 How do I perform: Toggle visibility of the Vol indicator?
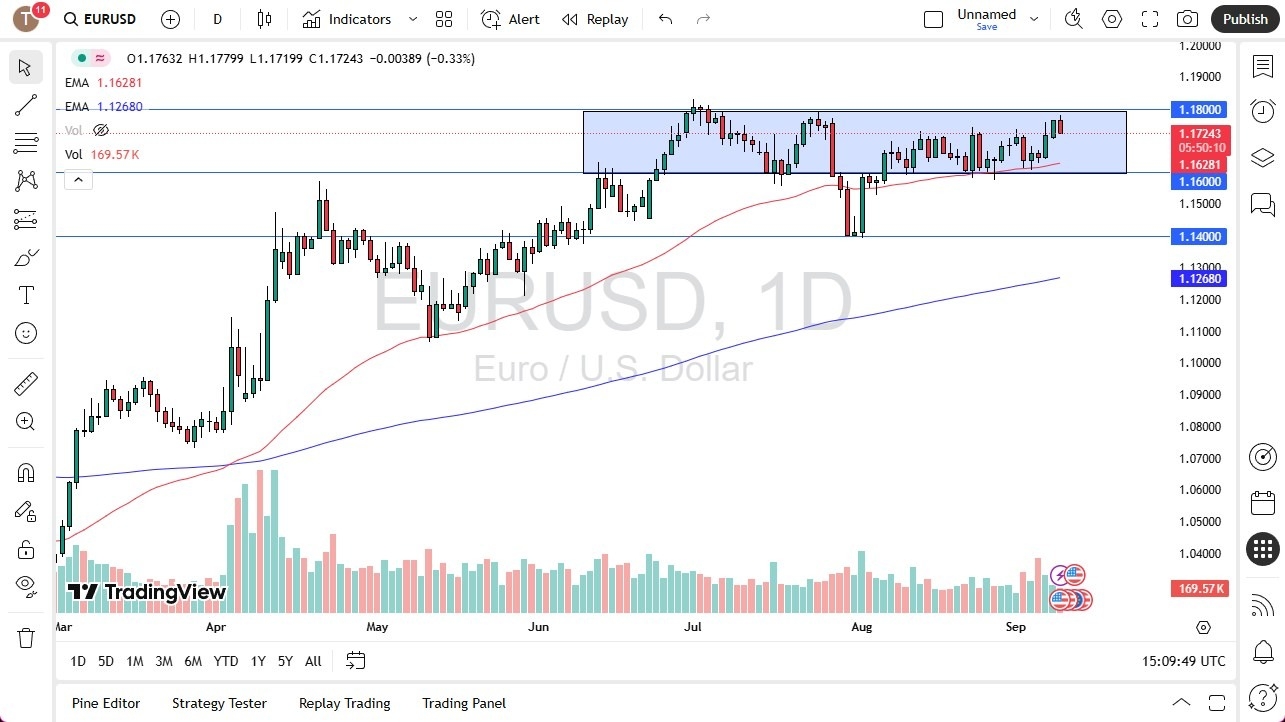pyautogui.click(x=100, y=130)
